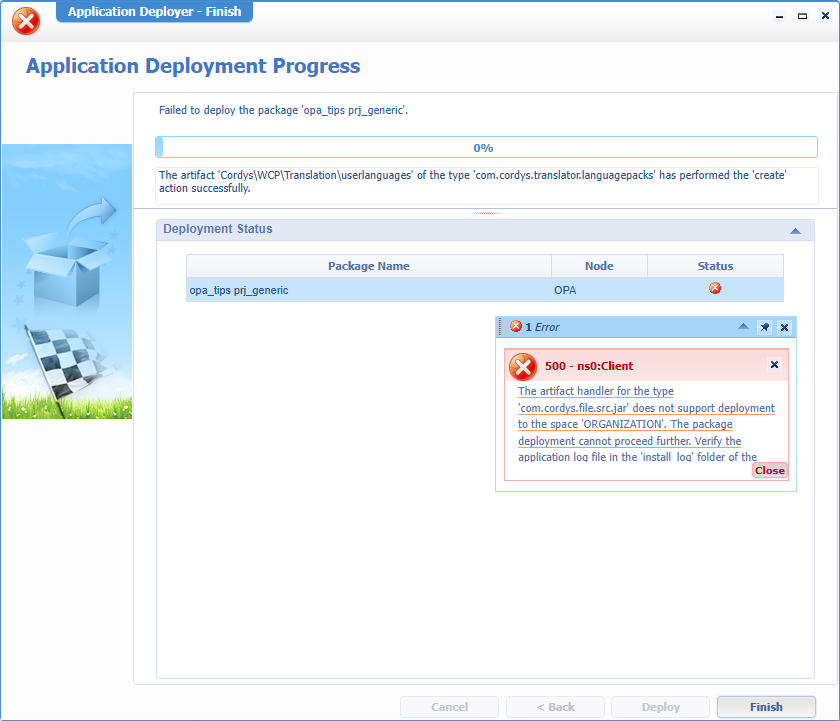Minimize the Application Deployer window
This screenshot has width=840, height=721.
[781, 17]
